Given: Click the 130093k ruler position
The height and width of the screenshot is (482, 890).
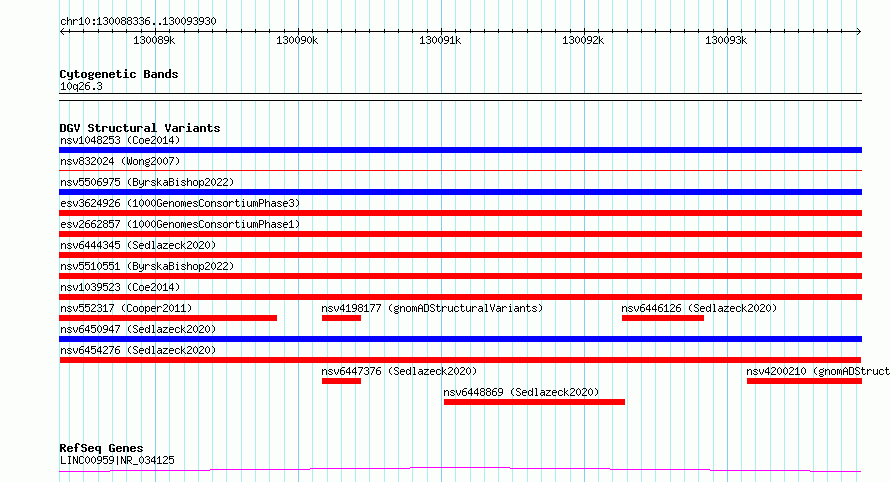Looking at the screenshot, I should [x=726, y=40].
